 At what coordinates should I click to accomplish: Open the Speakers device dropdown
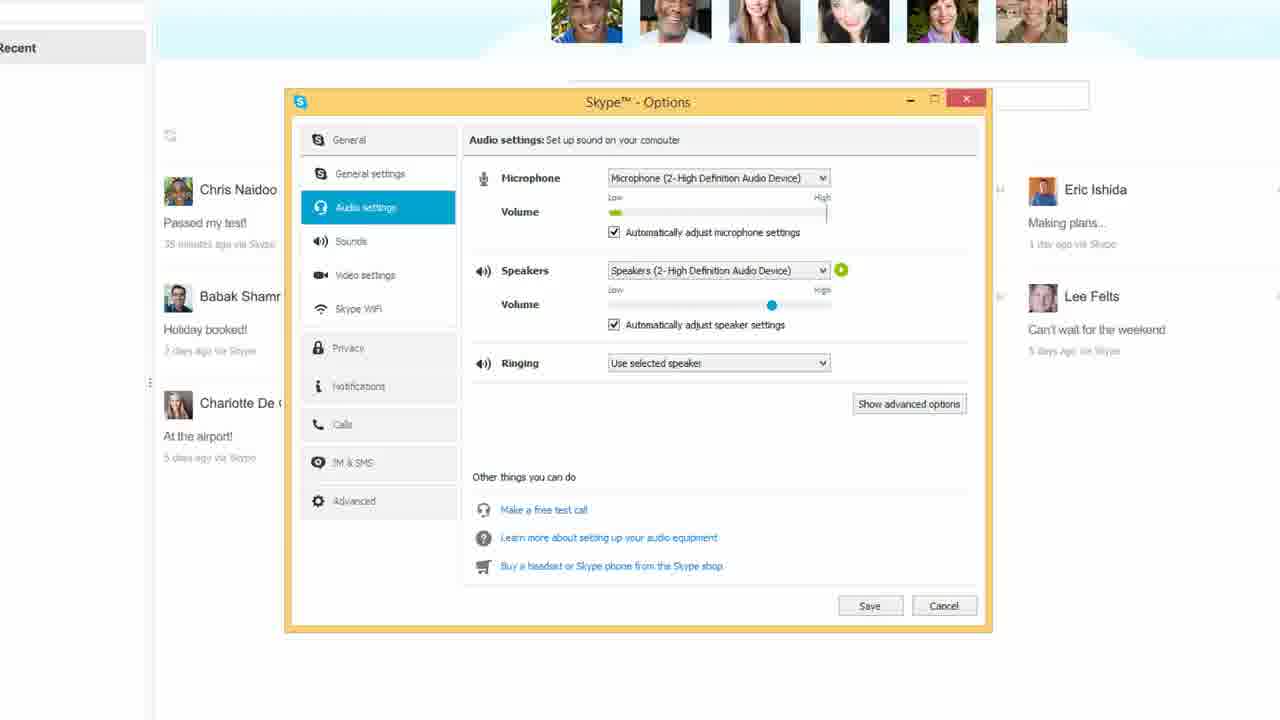pos(719,271)
